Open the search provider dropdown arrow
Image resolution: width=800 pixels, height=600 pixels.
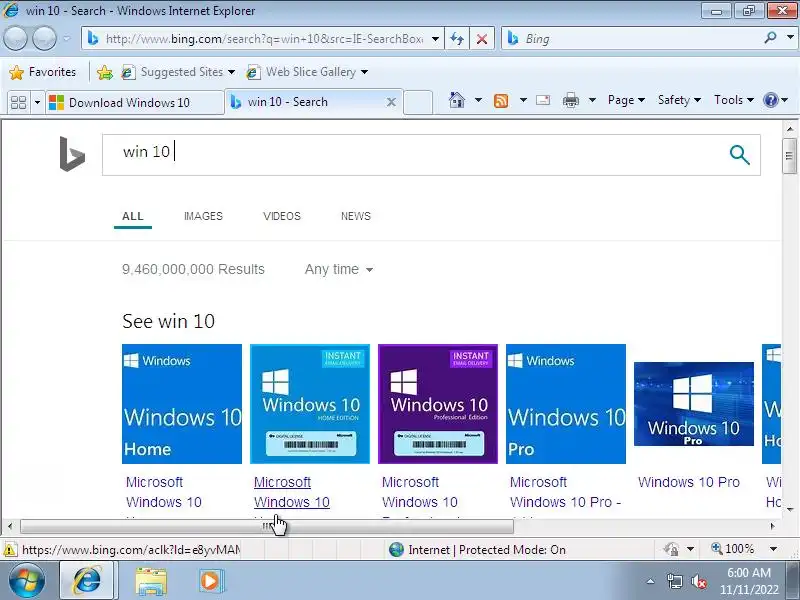pos(790,38)
